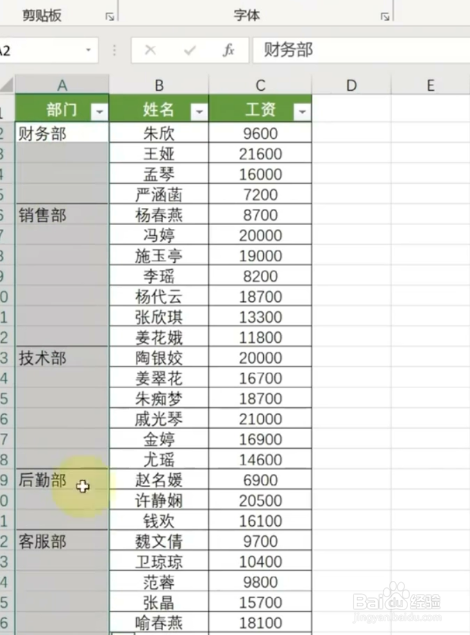Select cell containing 客服部
The height and width of the screenshot is (635, 470).
pyautogui.click(x=62, y=540)
